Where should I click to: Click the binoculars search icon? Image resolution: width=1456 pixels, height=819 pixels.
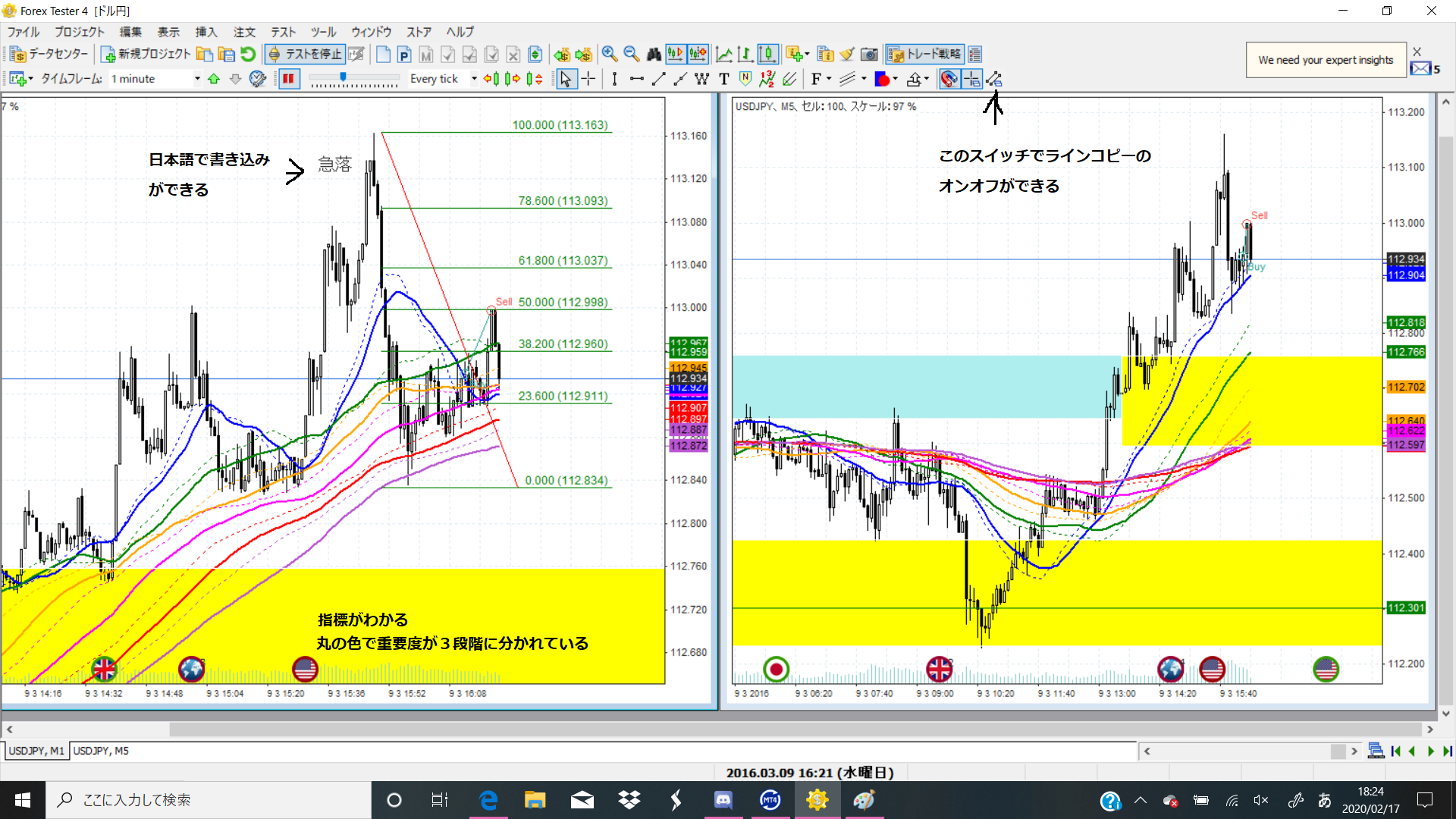[x=653, y=54]
